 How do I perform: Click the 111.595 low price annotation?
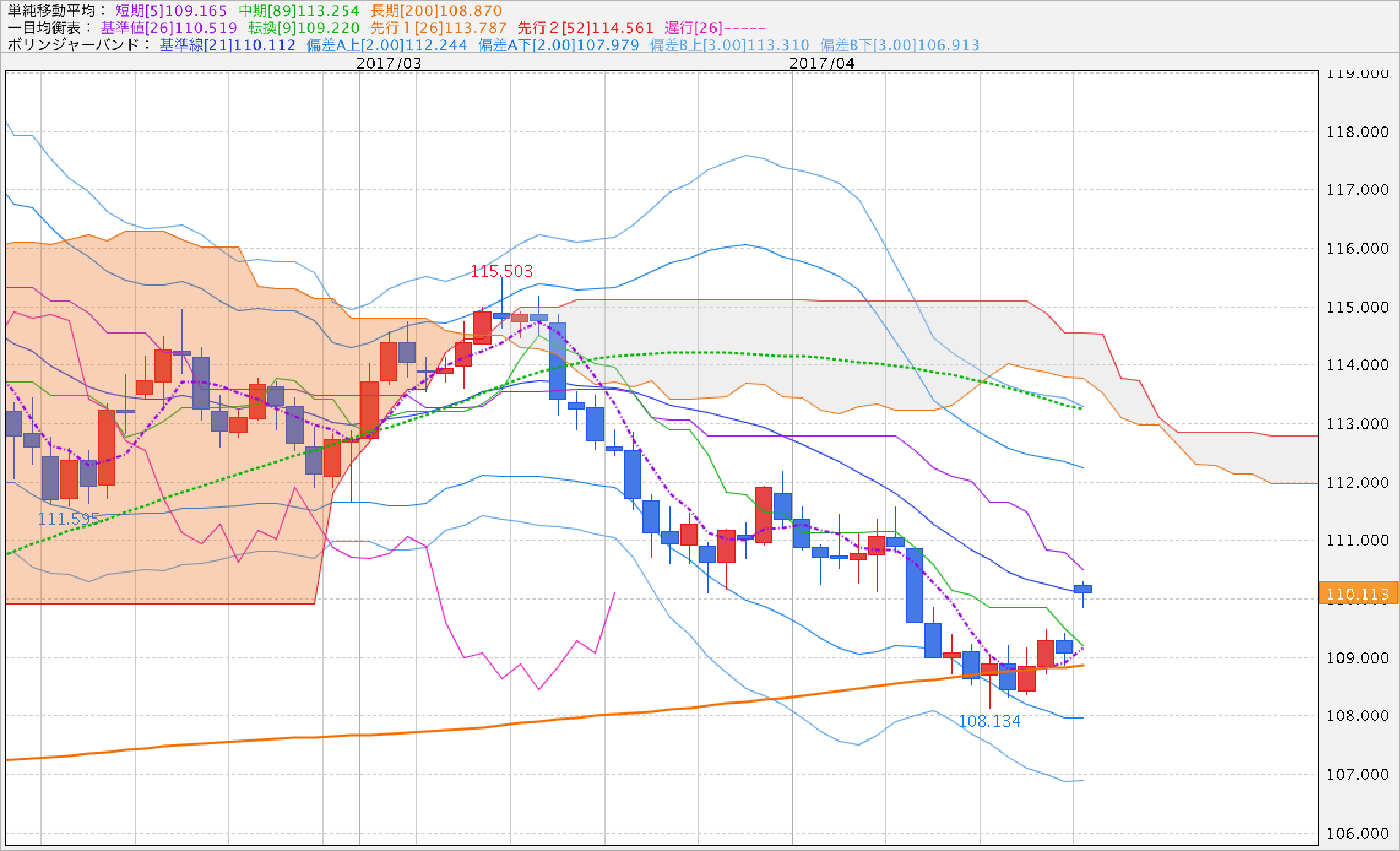click(x=69, y=519)
